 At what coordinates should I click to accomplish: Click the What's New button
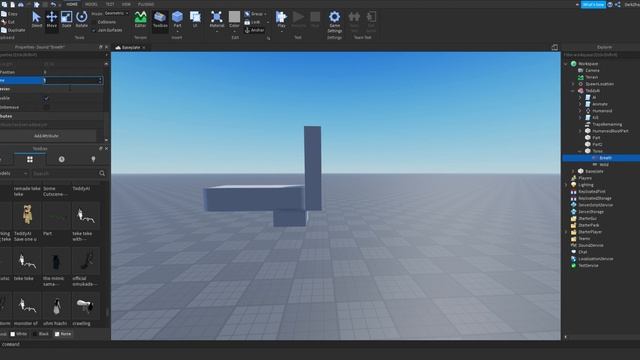point(593,4)
